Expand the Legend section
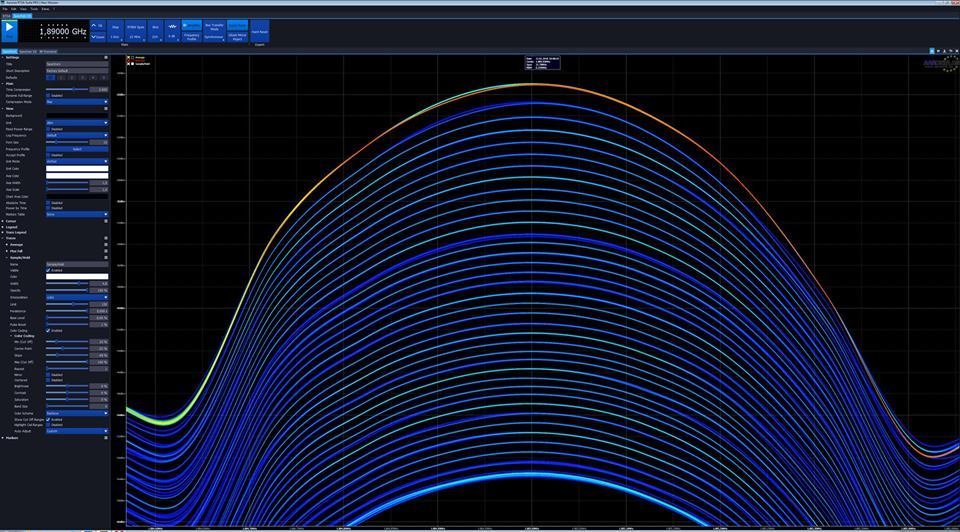Screen dimensions: 960x532 click(x=2, y=227)
